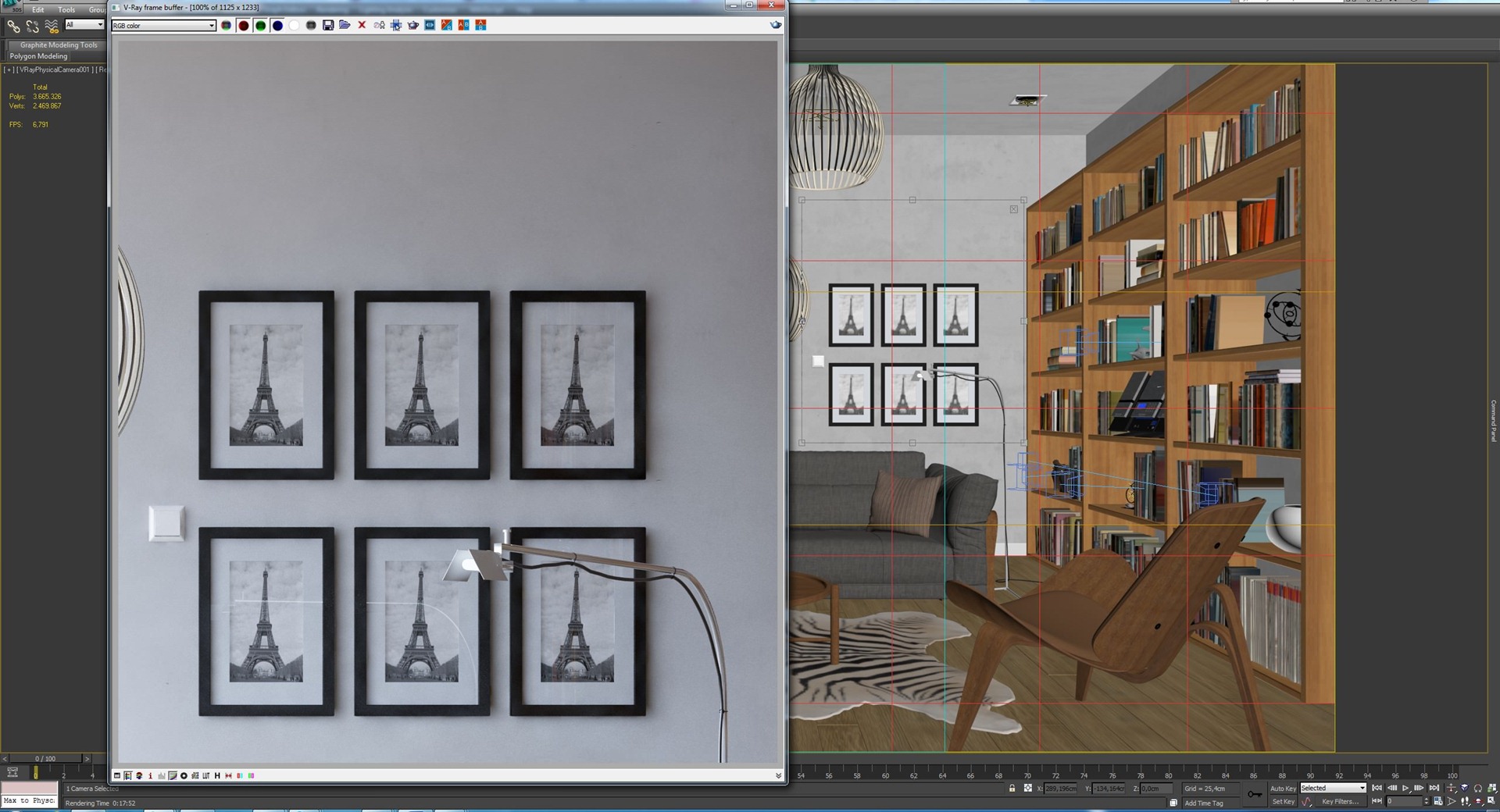
Task: Click the A/B compare diagonal icon
Action: 447,26
